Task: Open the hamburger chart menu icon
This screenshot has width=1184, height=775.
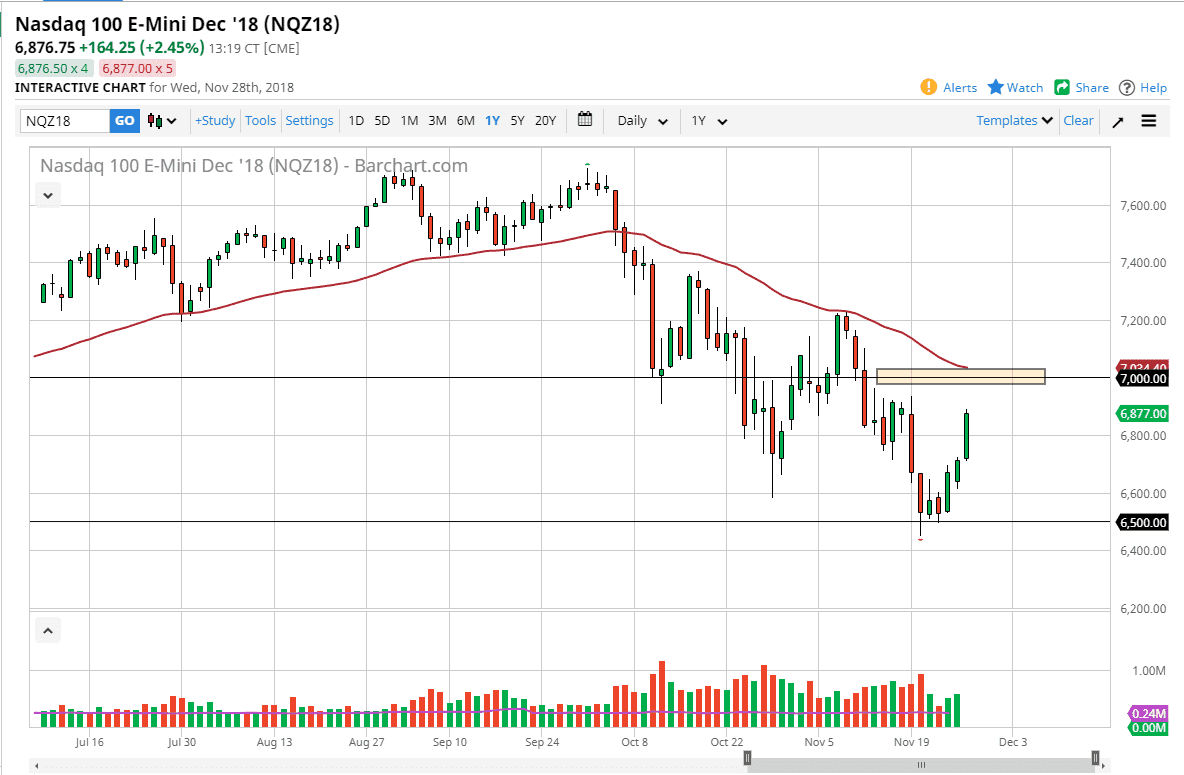Action: coord(1149,120)
